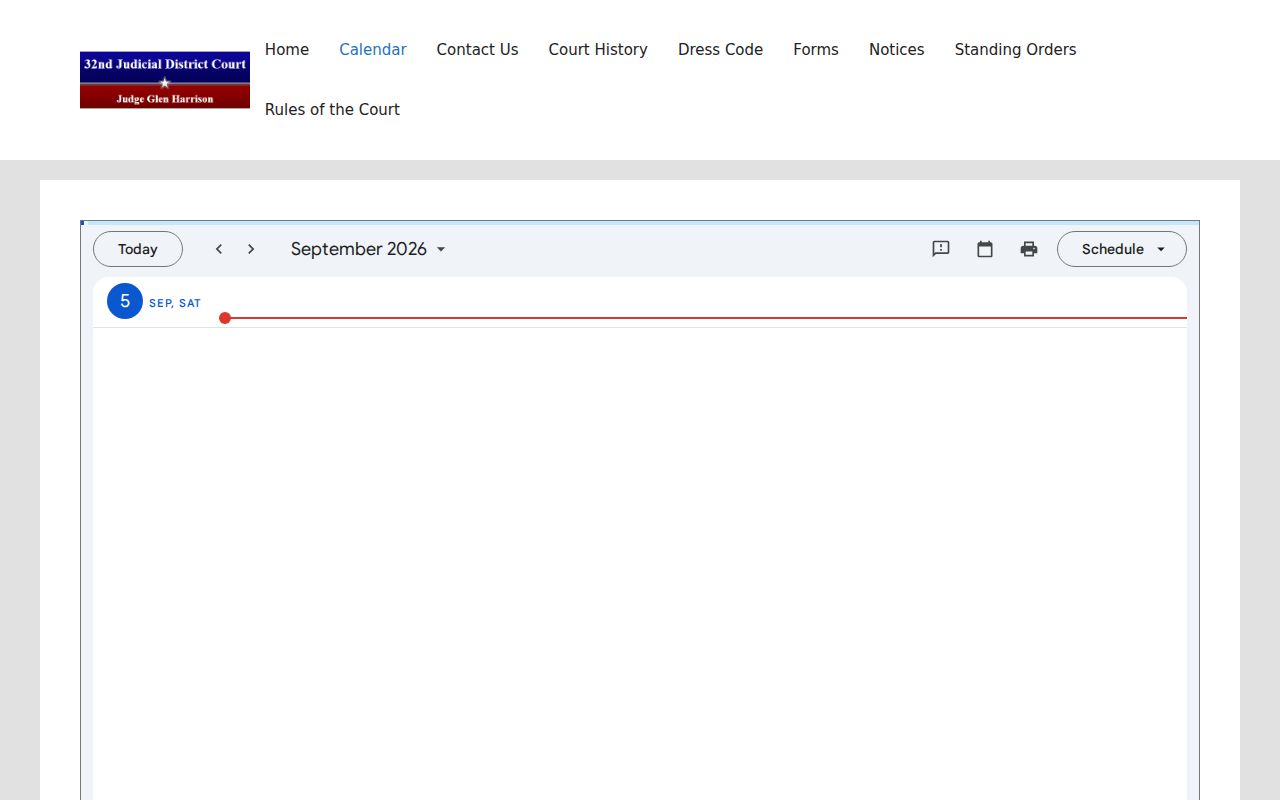Jump to Today in the calendar
This screenshot has height=800, width=1280.
[138, 249]
